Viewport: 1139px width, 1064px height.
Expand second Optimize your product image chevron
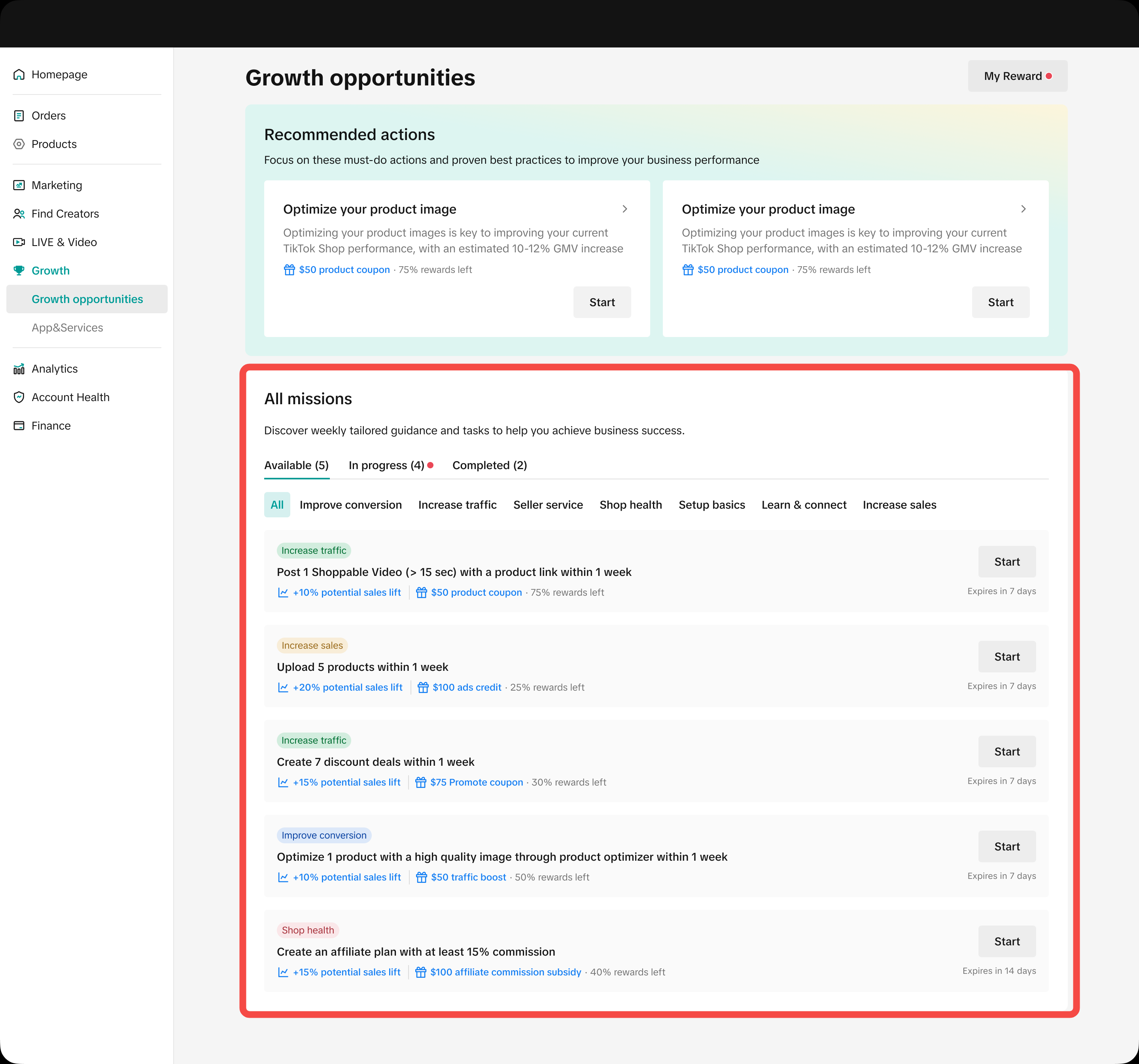(1023, 209)
